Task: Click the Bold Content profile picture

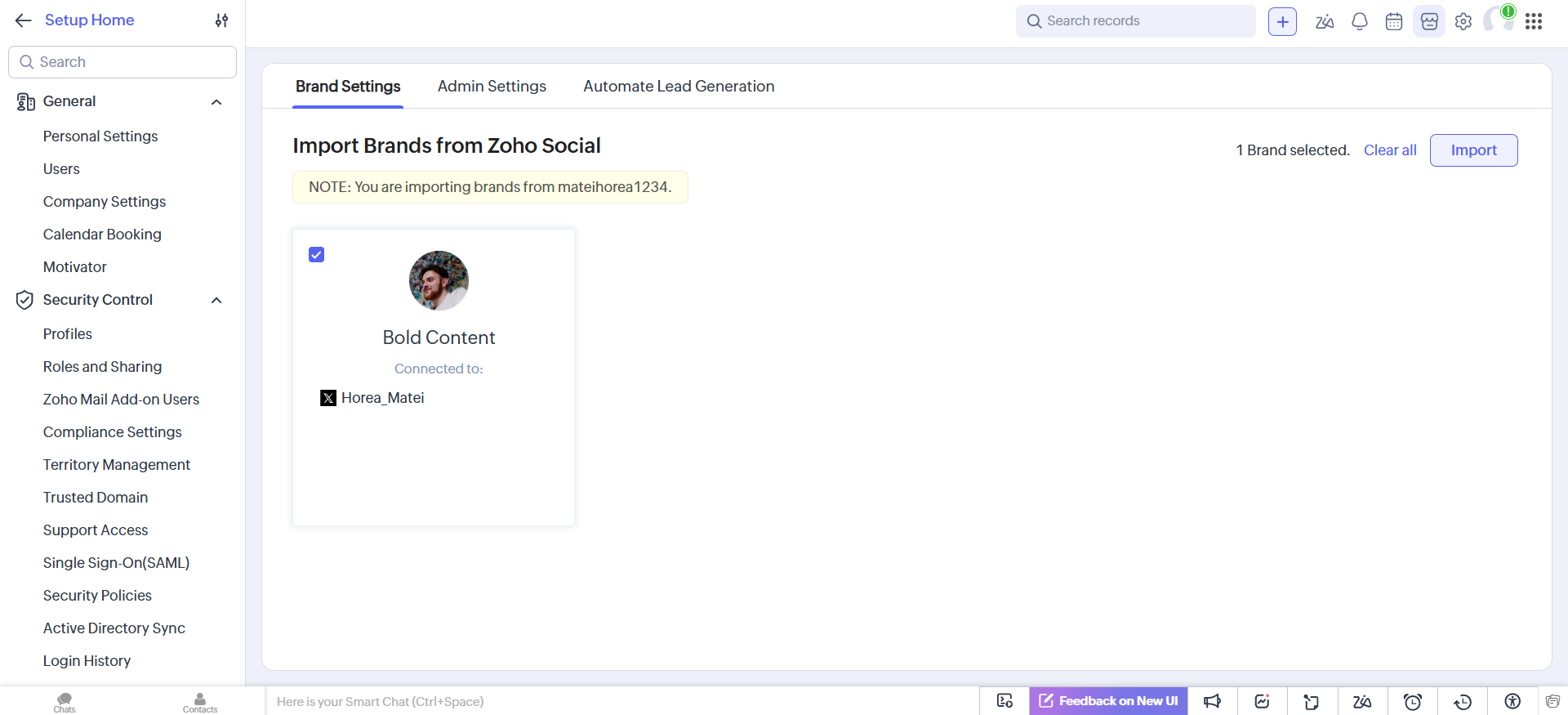Action: pyautogui.click(x=439, y=280)
